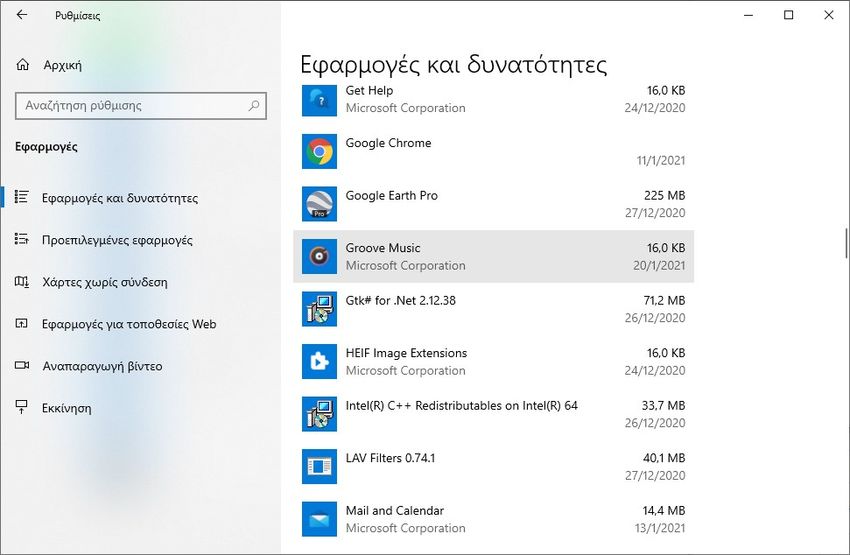Select the Google Earth Pro icon
Screen dimensions: 850x555
click(x=319, y=204)
